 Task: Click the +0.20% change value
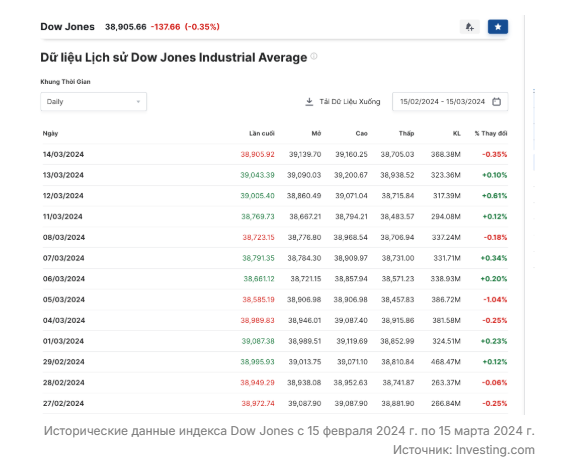click(494, 279)
